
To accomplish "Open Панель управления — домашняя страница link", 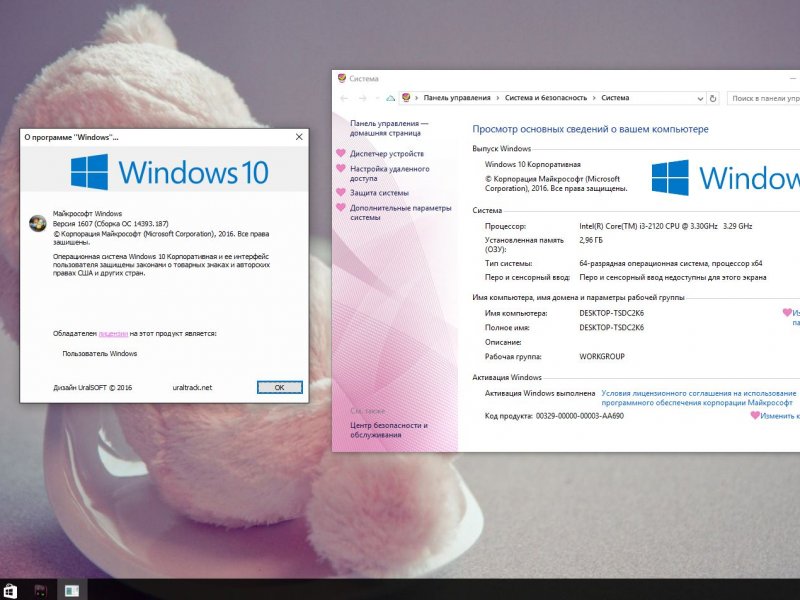I will click(x=389, y=128).
